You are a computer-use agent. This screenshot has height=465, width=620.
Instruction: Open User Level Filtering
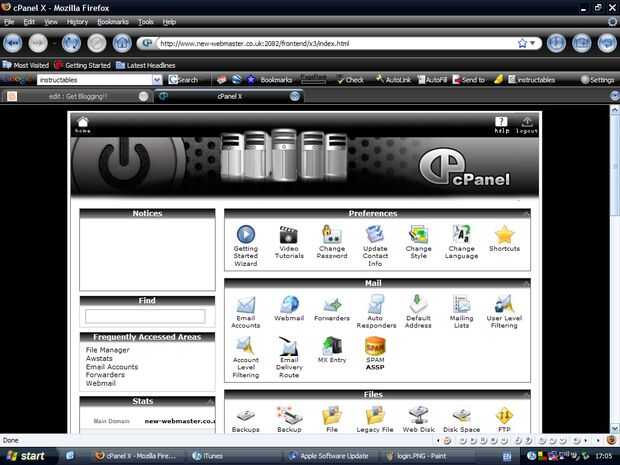click(x=504, y=304)
